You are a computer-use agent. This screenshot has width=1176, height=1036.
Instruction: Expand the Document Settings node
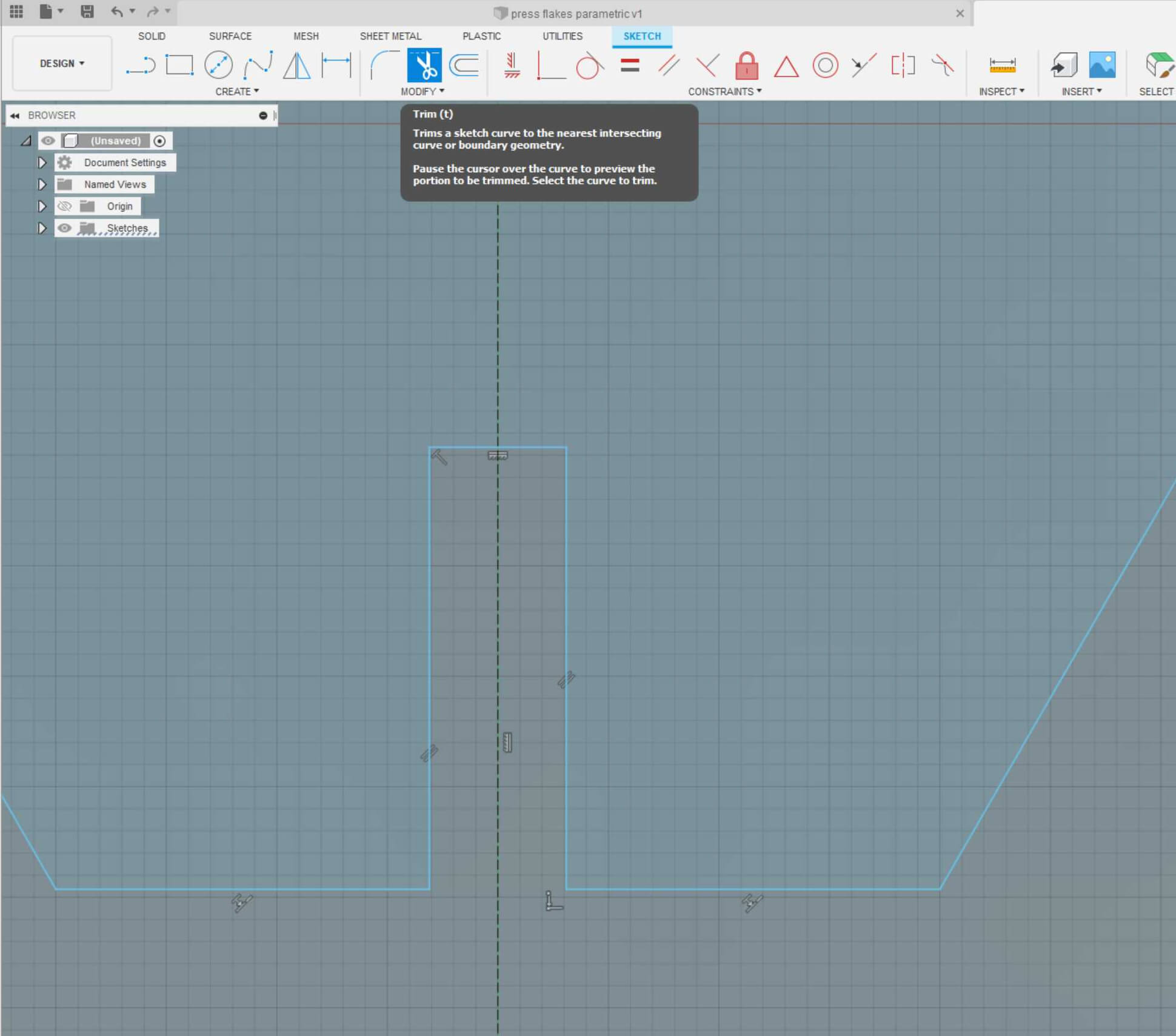(x=42, y=162)
